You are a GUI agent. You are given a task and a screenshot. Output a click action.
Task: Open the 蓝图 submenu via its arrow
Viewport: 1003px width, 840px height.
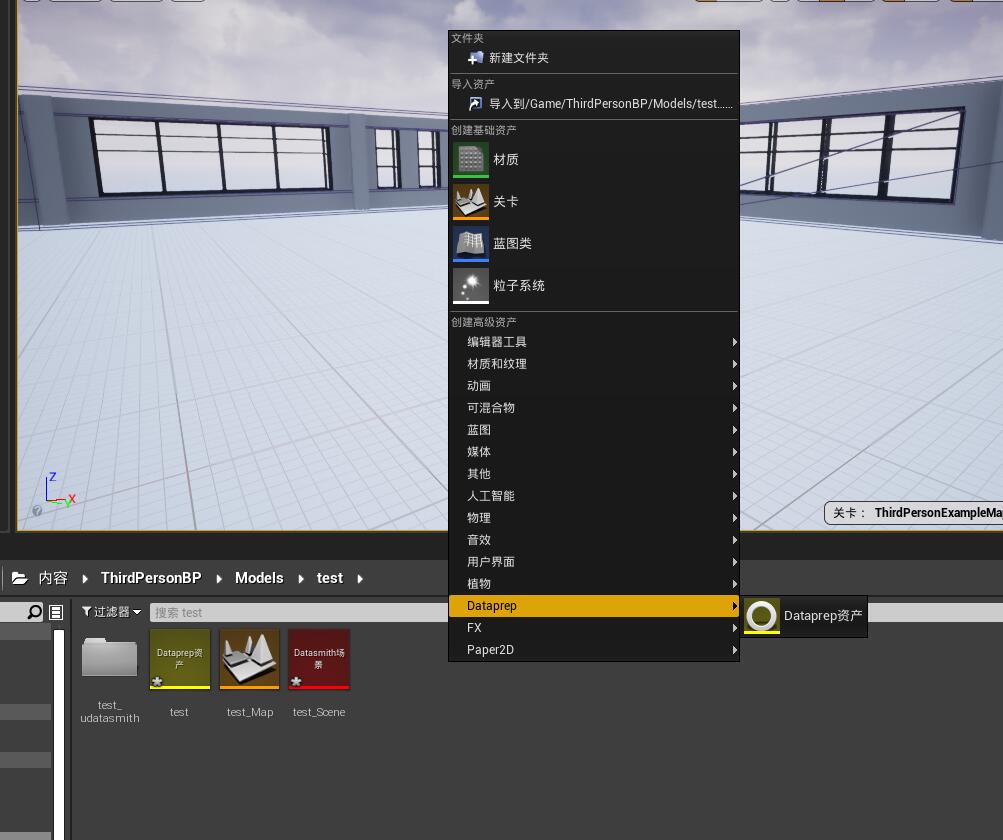tap(734, 429)
